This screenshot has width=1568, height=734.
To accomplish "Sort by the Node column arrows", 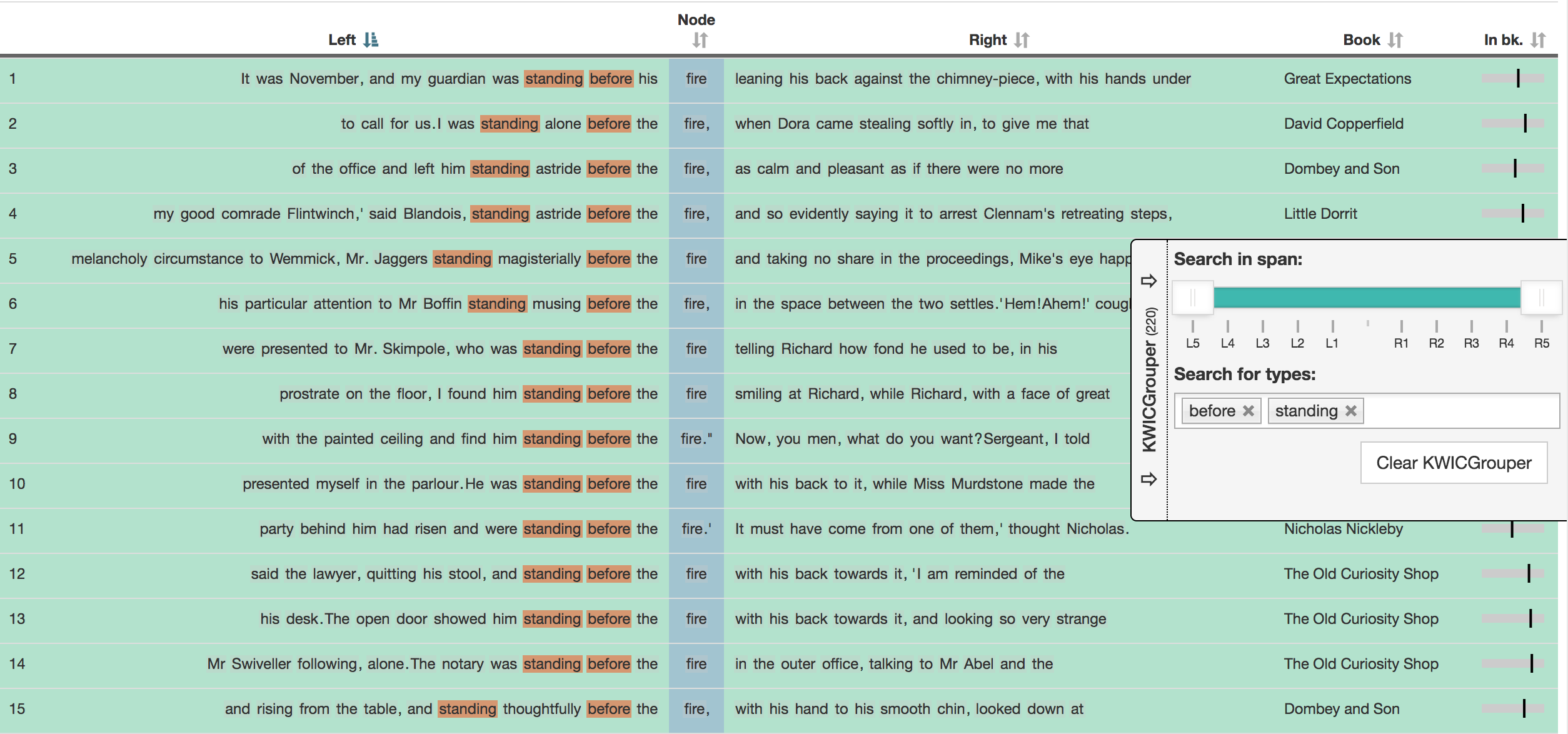I will point(700,41).
